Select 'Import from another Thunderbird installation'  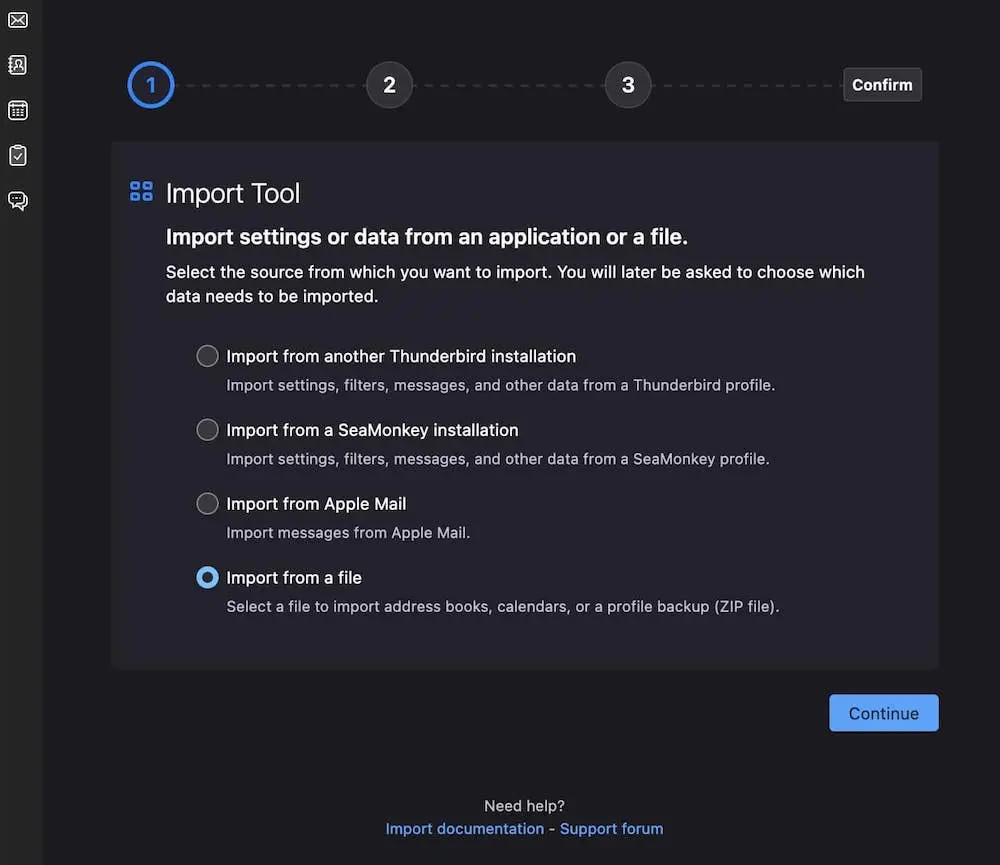click(207, 355)
